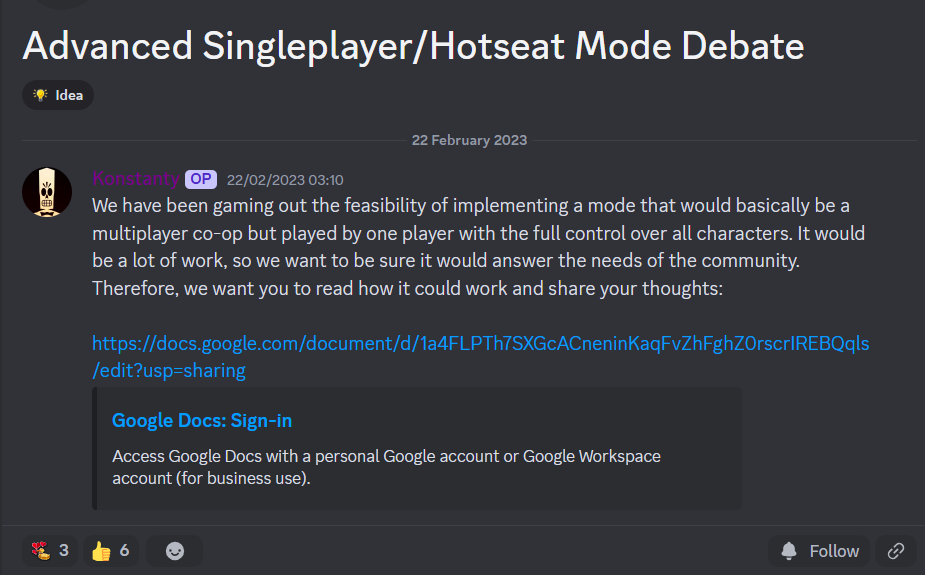Image resolution: width=925 pixels, height=575 pixels.
Task: Click the Advanced Singleplayer/Hotseat Mode Debate title
Action: (413, 46)
